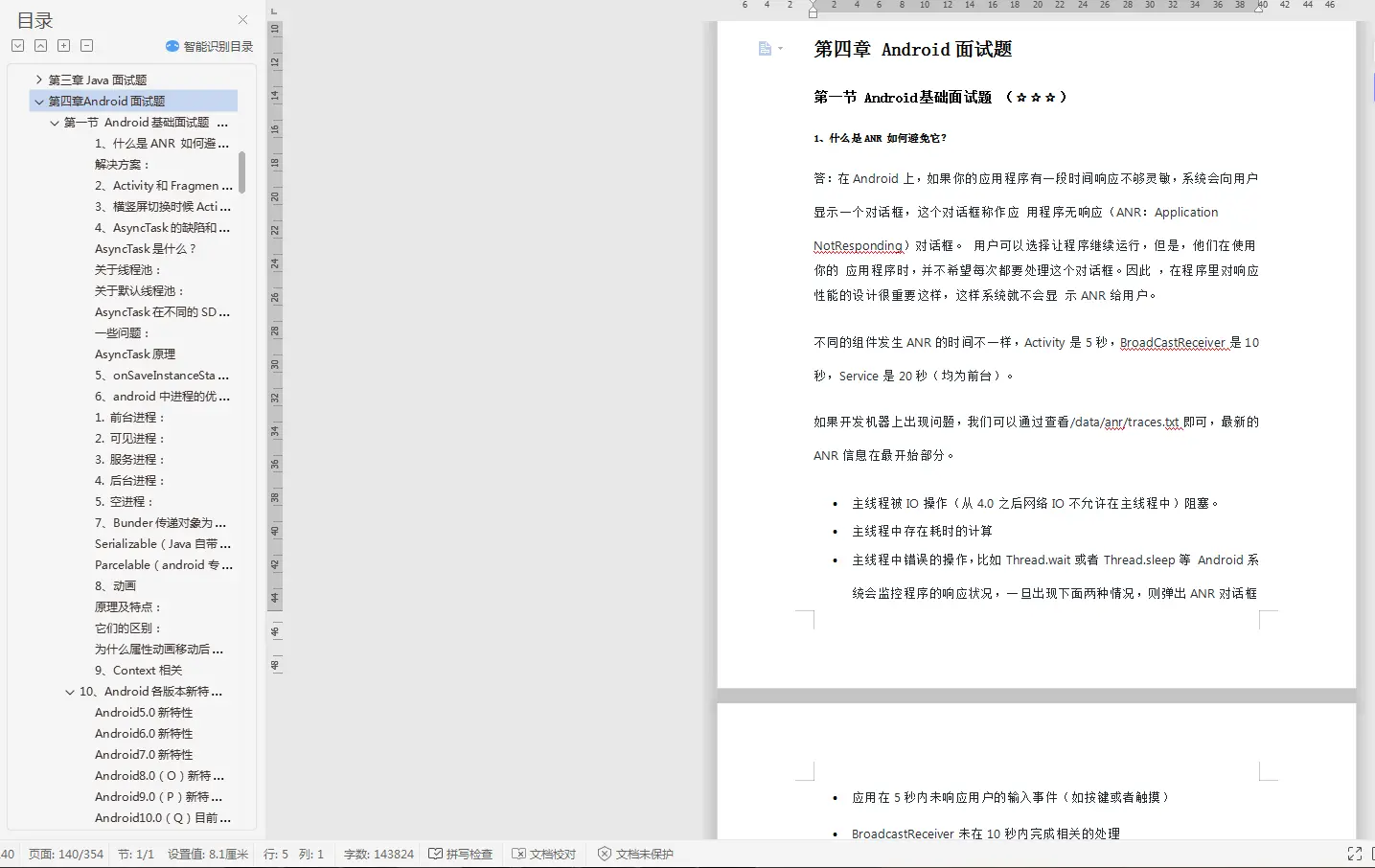The width and height of the screenshot is (1375, 868).
Task: Collapse 10、Android 各版本新特 node
Action: (70, 692)
